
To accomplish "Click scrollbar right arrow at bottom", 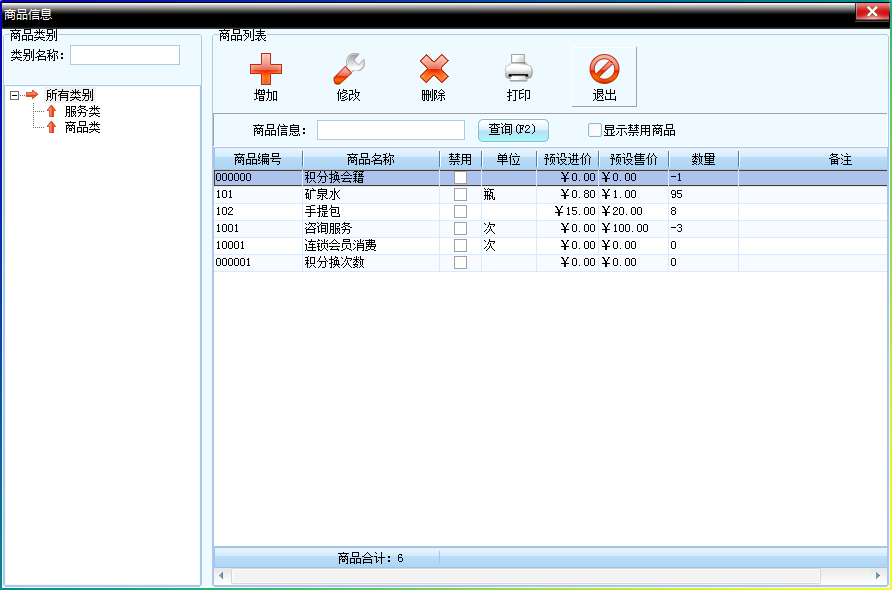I will 878,576.
